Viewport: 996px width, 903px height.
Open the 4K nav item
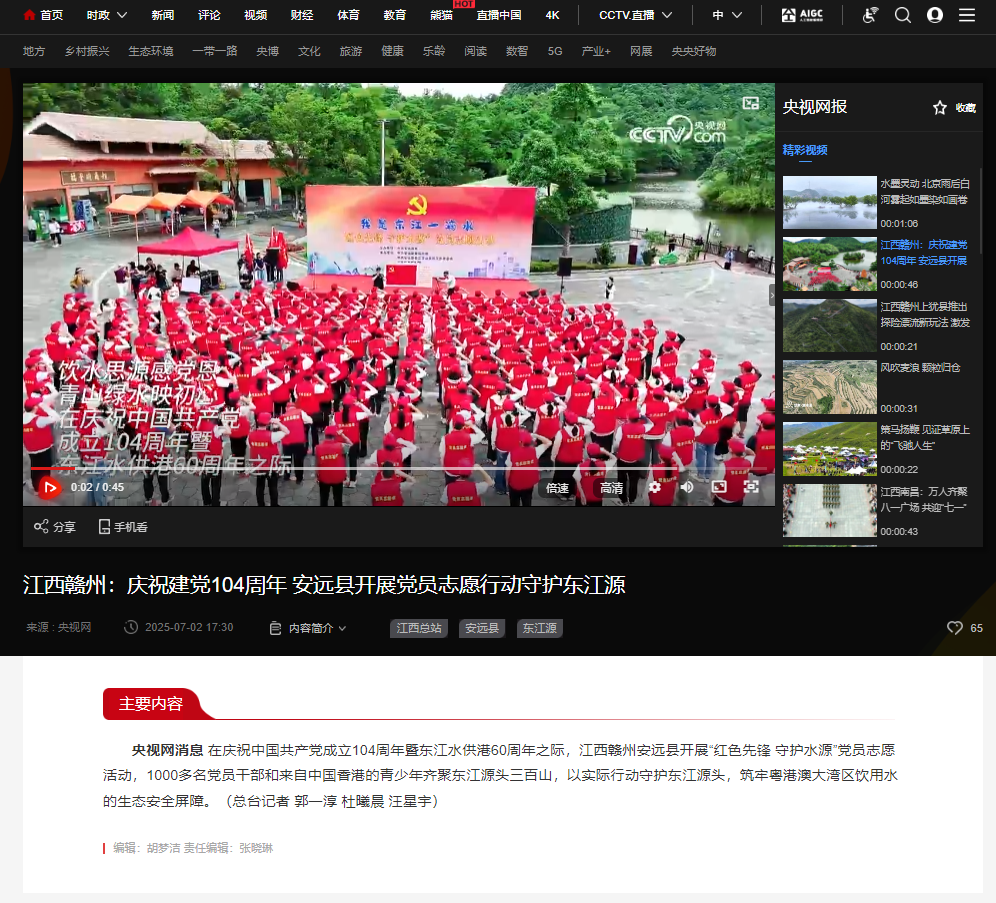pos(553,15)
